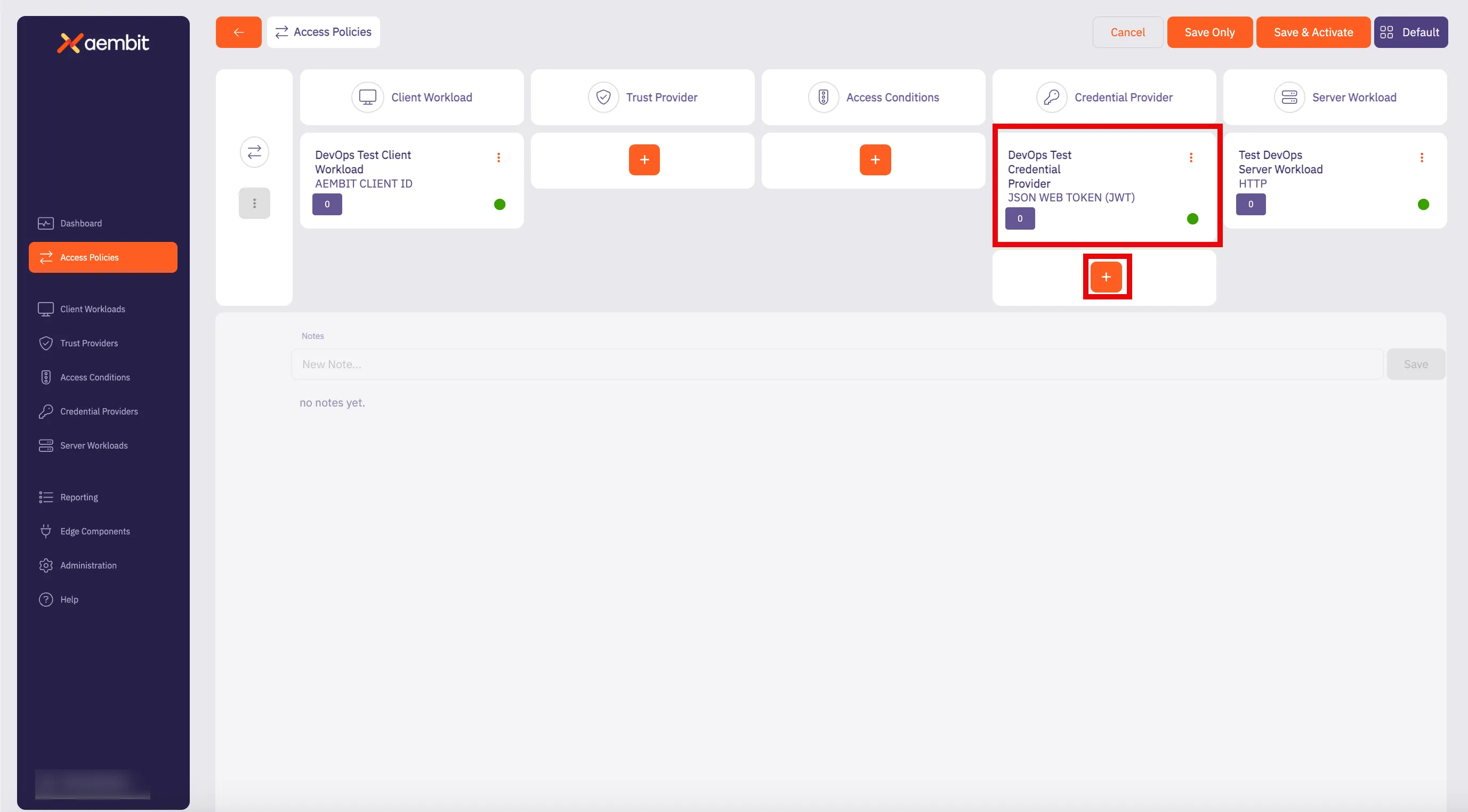Image resolution: width=1468 pixels, height=812 pixels.
Task: Open Test DevOps Server Workload options menu
Action: click(x=1421, y=157)
